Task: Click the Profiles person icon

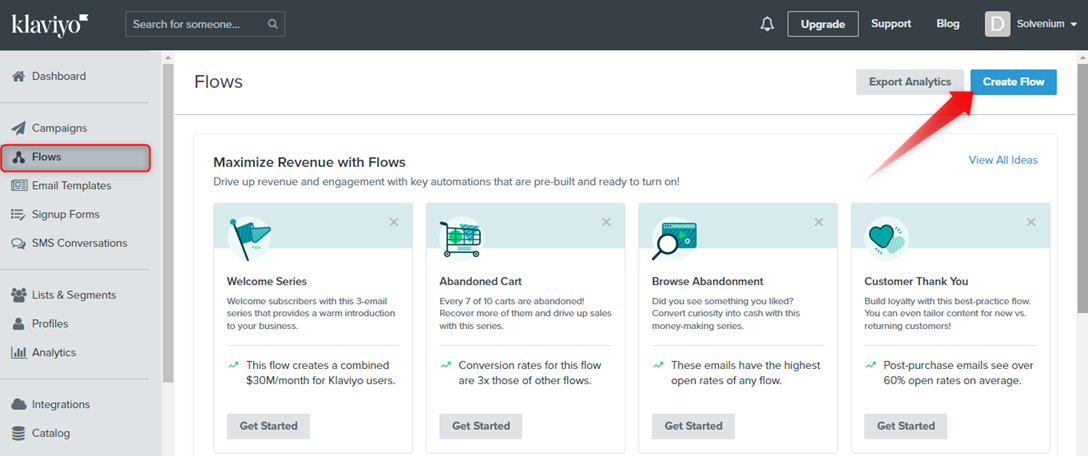Action: (x=19, y=324)
